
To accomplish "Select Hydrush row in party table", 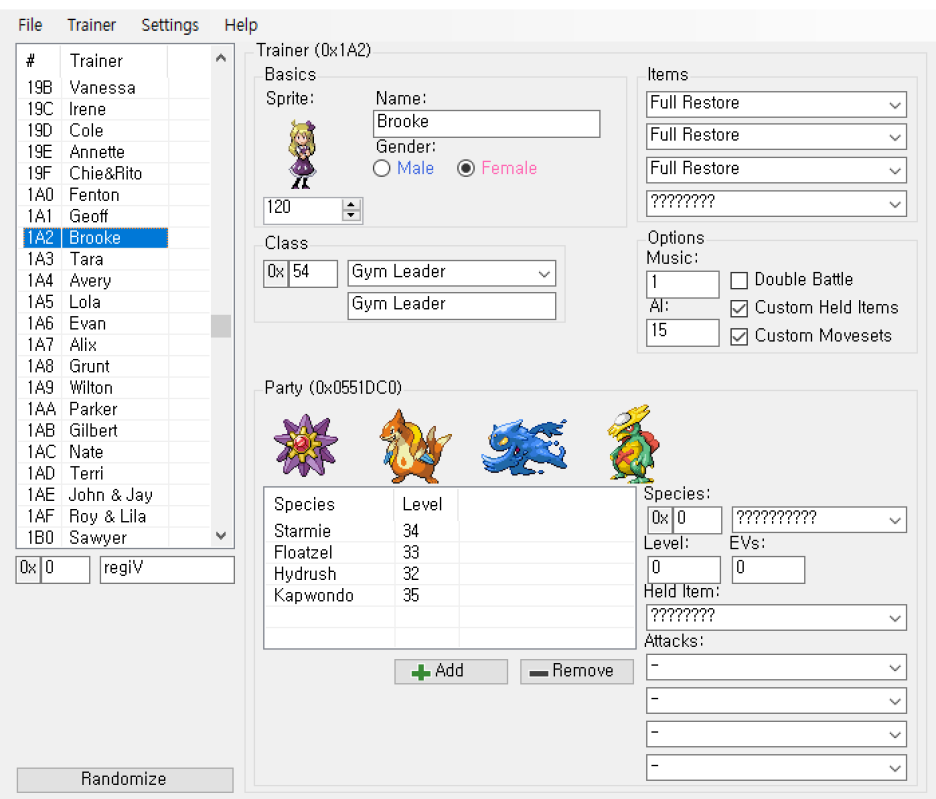I will pos(449,574).
